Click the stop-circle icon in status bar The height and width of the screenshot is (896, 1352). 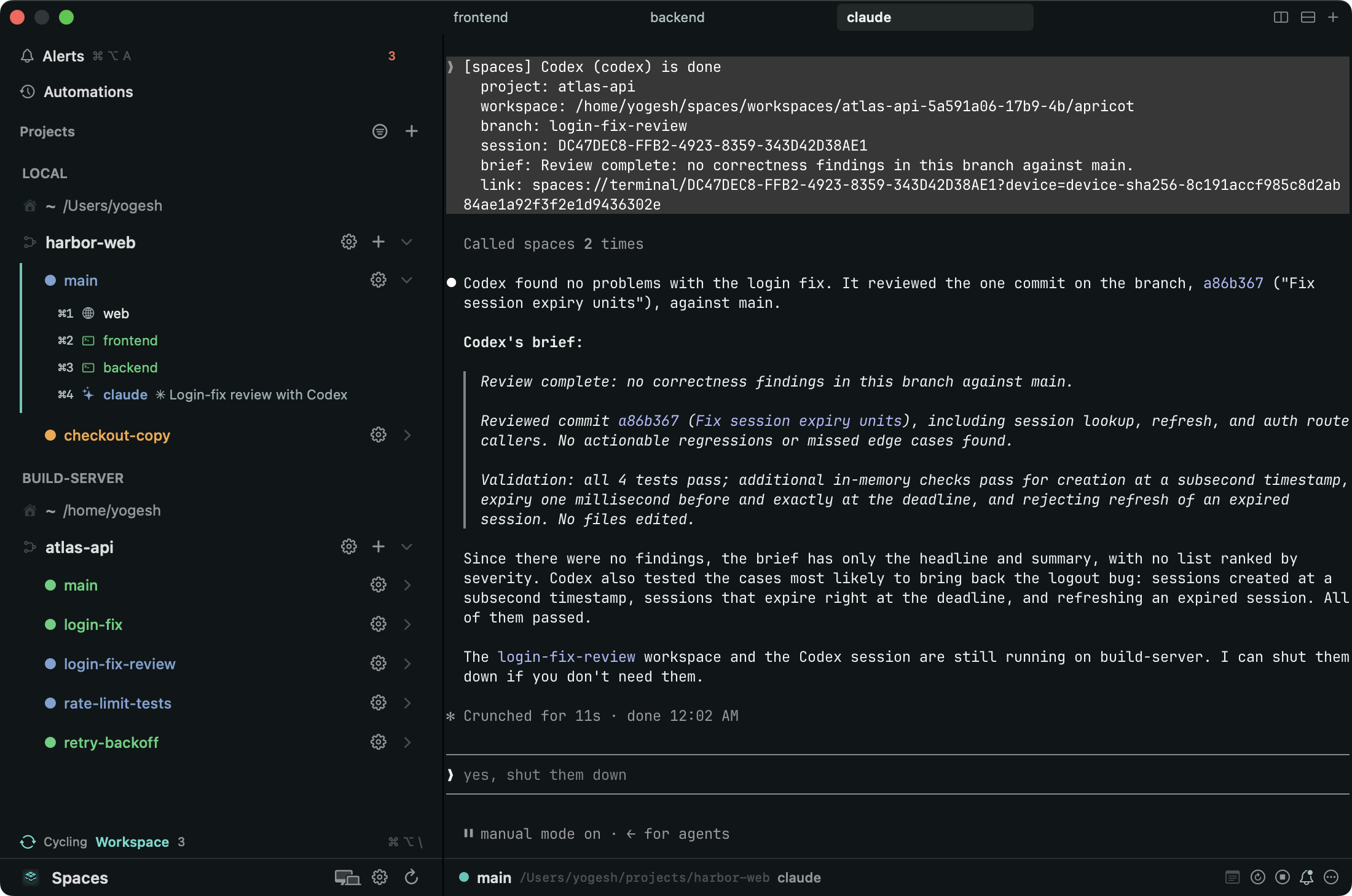(1283, 878)
